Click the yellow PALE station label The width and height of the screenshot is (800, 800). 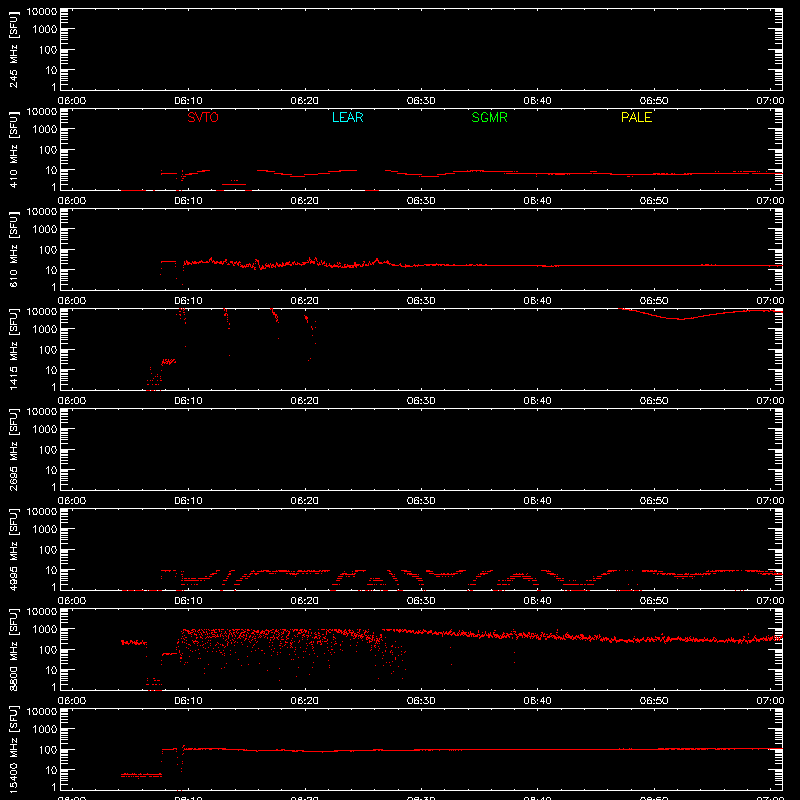coord(636,117)
